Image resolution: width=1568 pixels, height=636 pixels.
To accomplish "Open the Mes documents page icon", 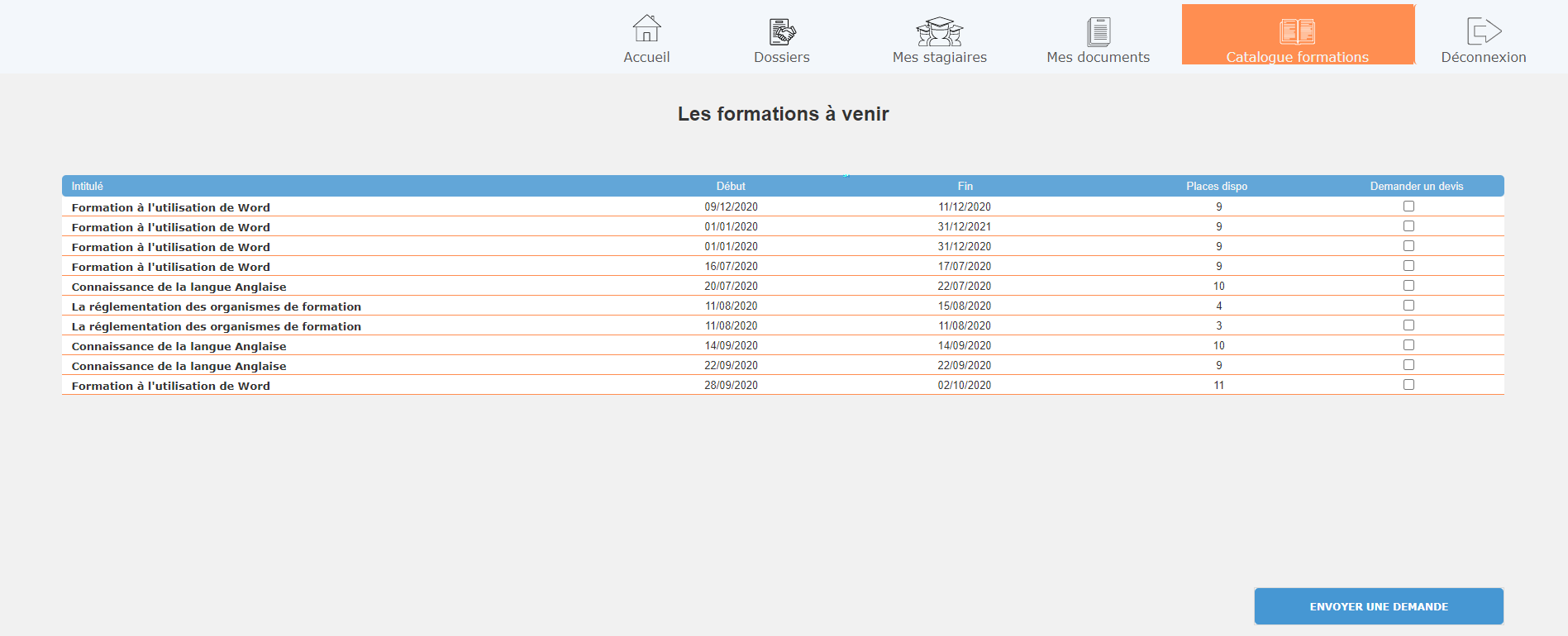I will click(1098, 31).
